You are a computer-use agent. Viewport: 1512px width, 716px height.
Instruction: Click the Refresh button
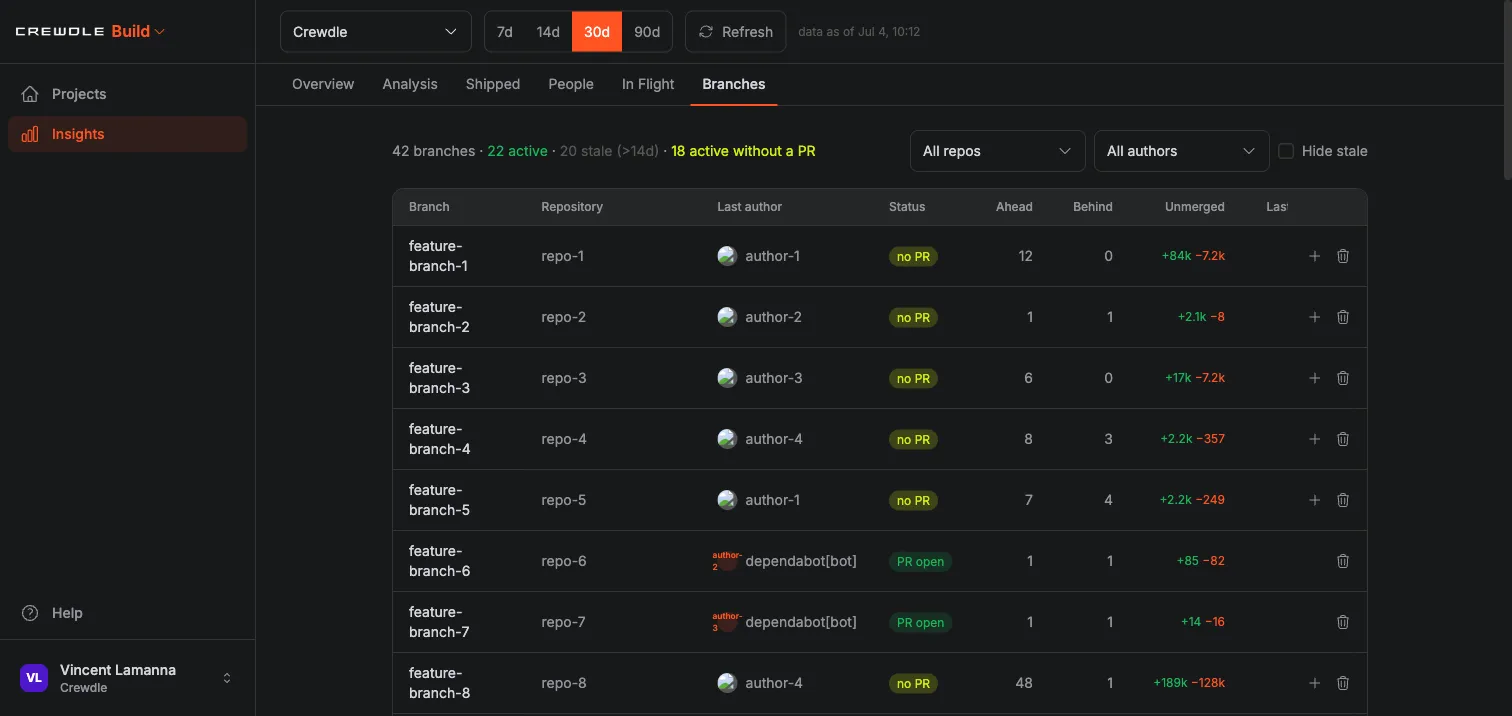735,32
